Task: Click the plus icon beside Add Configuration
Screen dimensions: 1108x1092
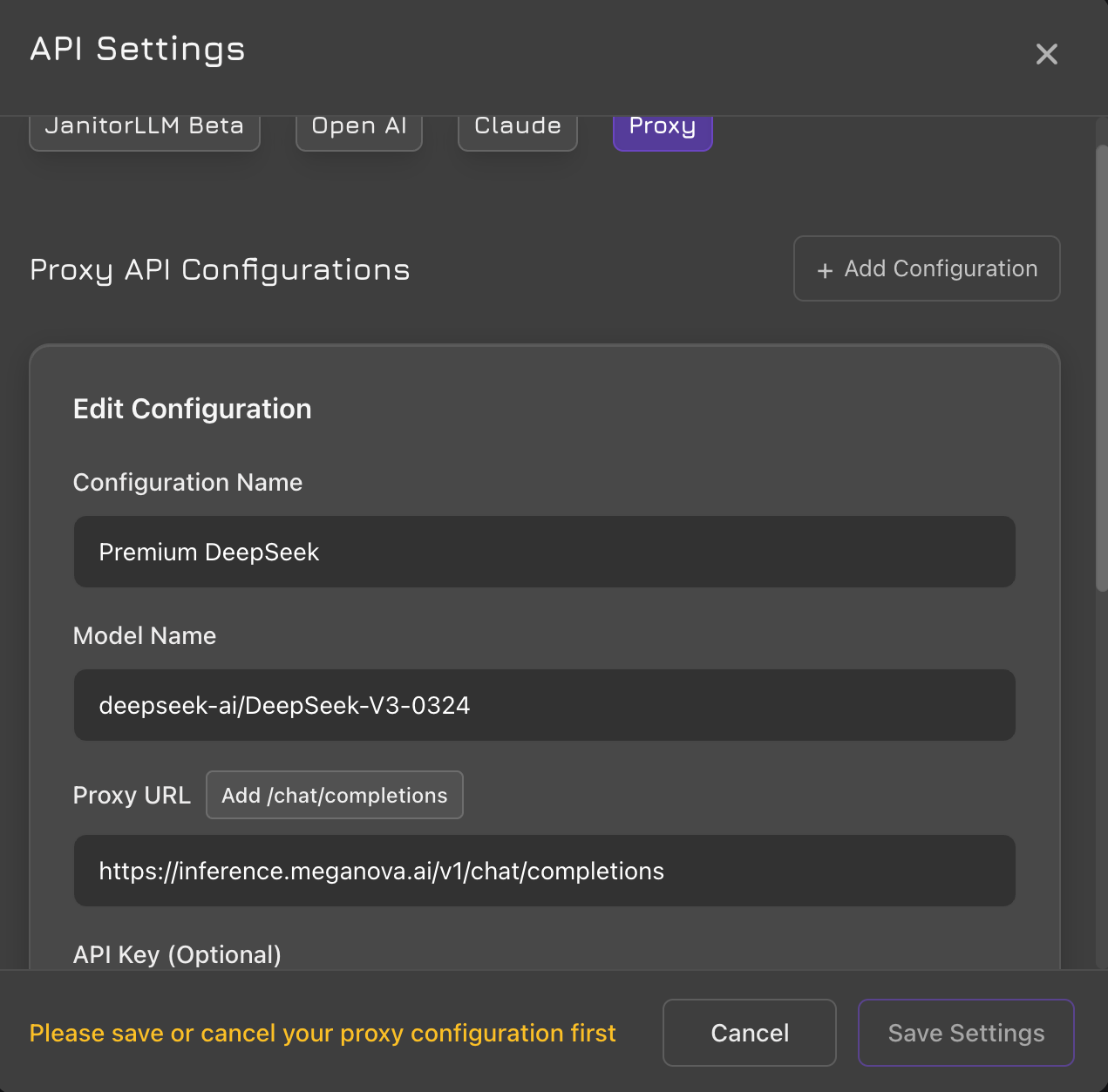Action: [x=825, y=270]
